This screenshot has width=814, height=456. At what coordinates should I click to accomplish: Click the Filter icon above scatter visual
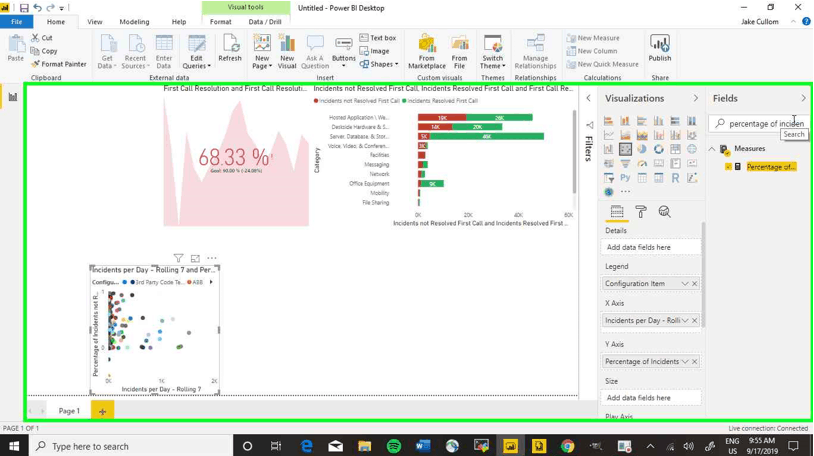point(178,258)
